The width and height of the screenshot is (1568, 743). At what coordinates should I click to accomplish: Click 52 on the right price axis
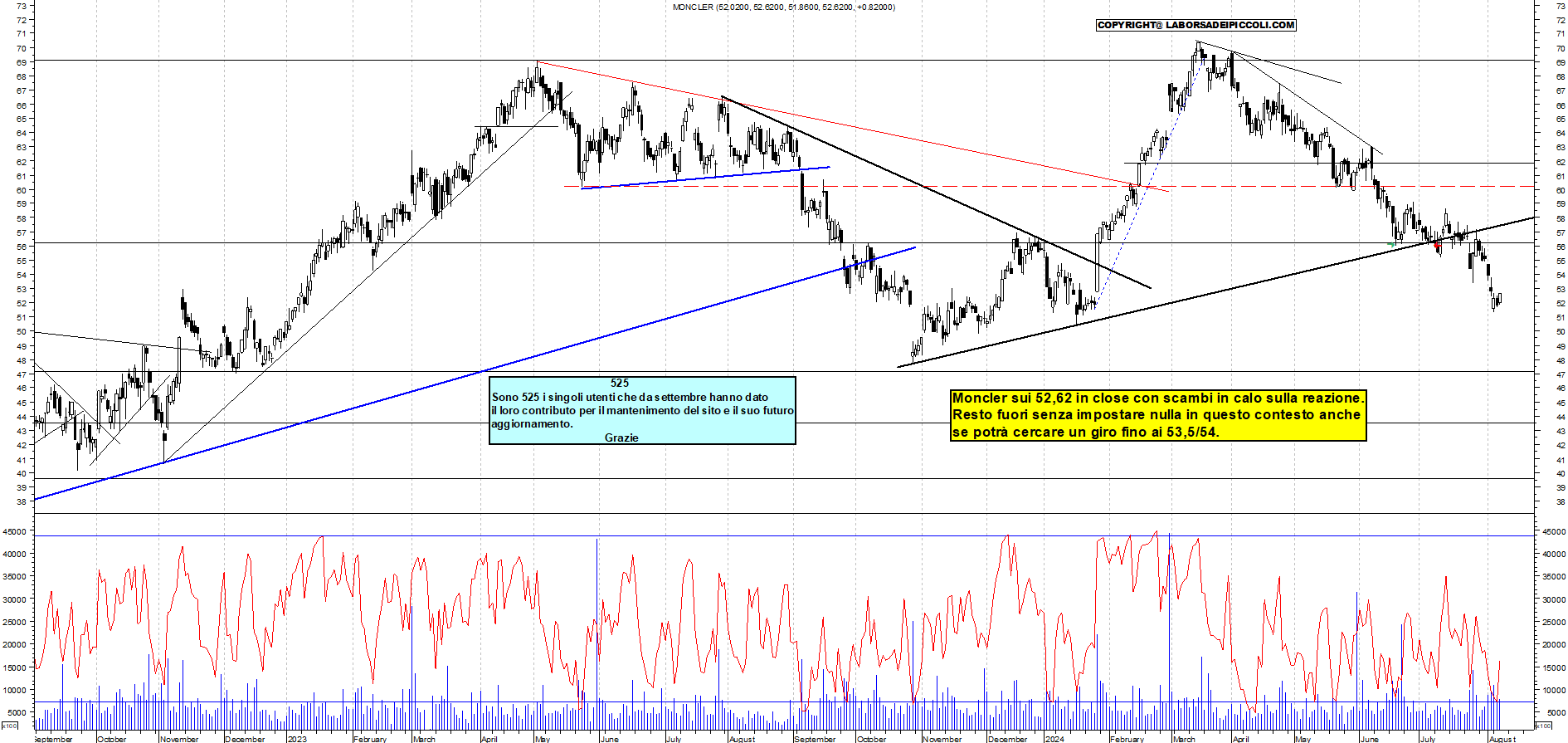pos(1561,303)
